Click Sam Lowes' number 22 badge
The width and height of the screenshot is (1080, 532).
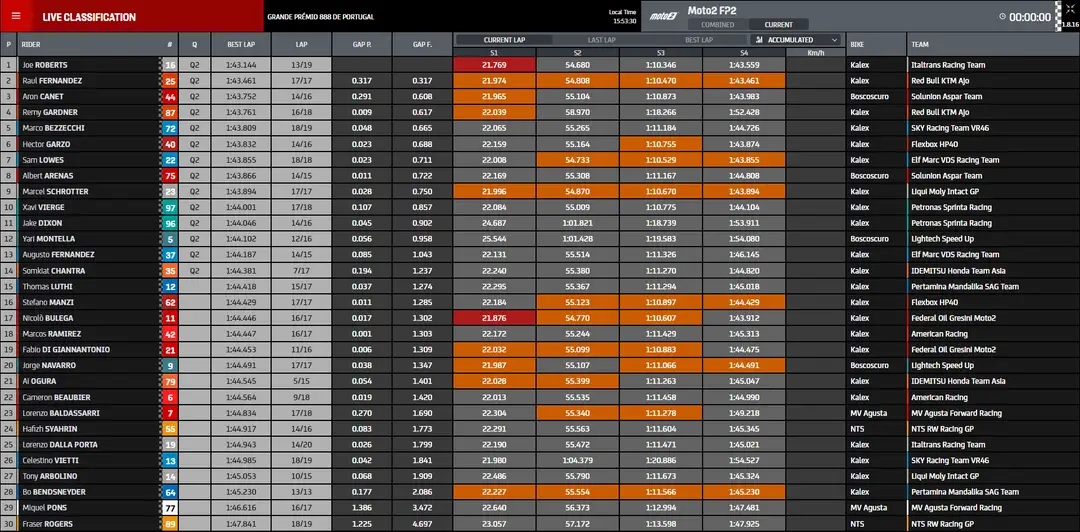pos(169,160)
